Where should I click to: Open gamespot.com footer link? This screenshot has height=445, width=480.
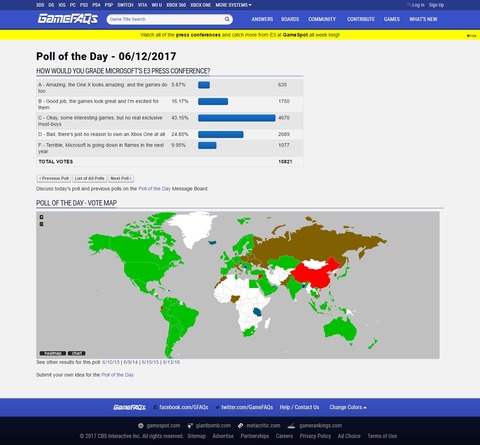tap(159, 426)
